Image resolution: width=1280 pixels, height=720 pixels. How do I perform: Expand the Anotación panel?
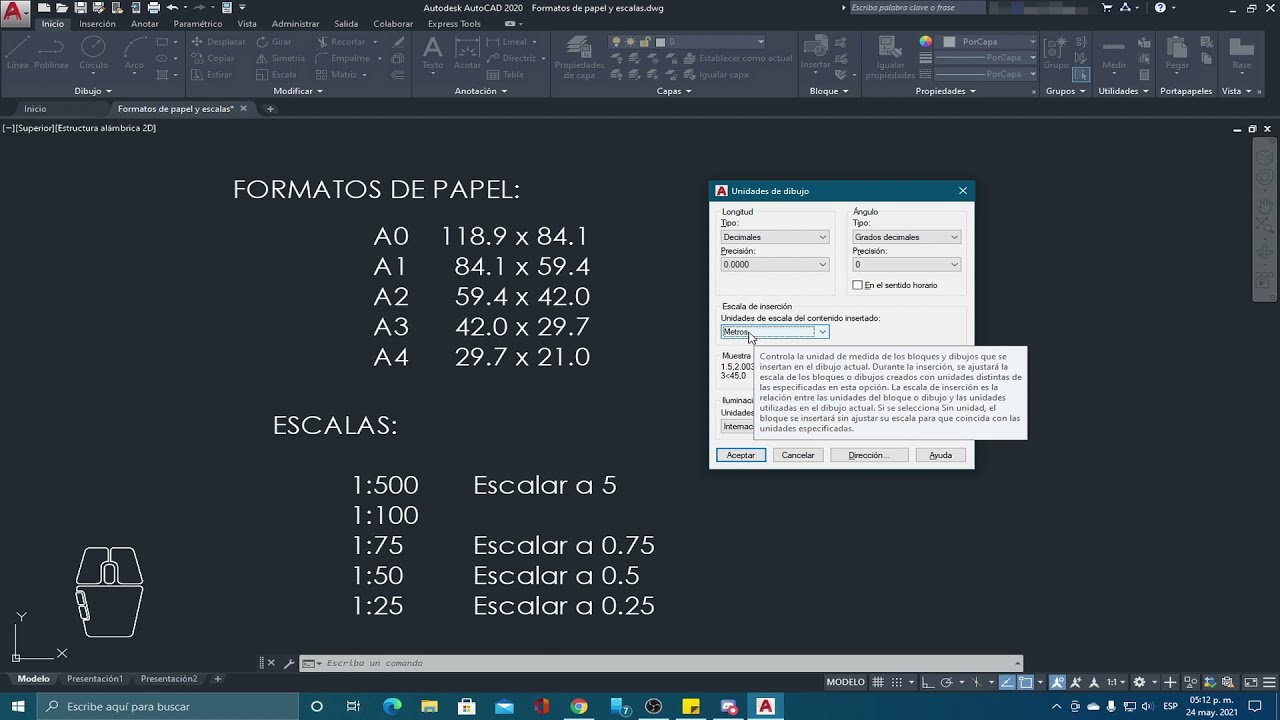coord(481,91)
